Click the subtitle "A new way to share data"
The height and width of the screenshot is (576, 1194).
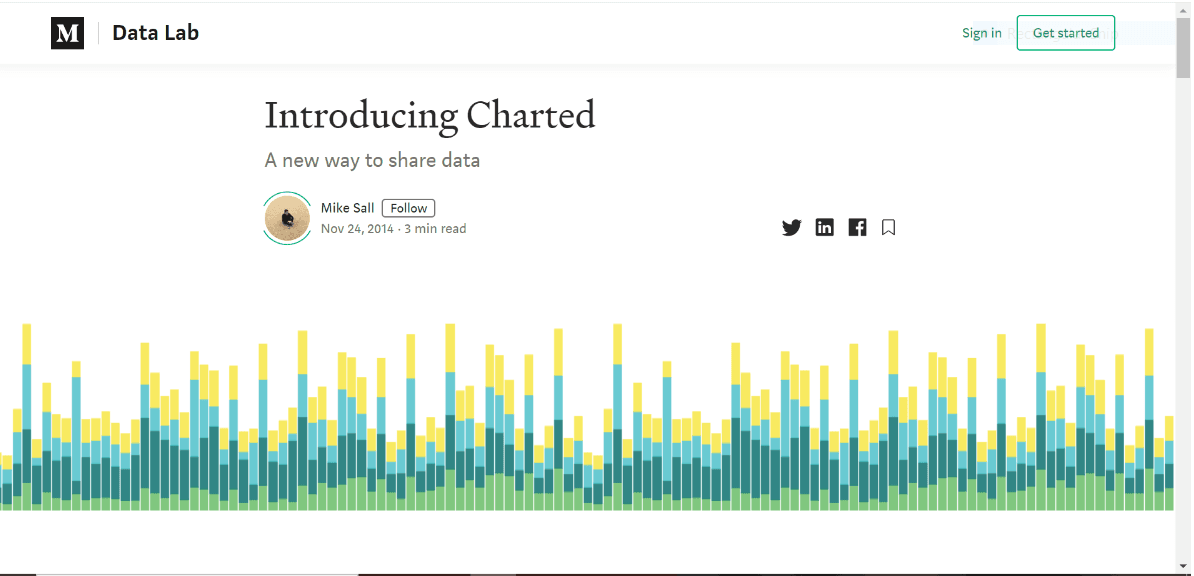tap(372, 160)
